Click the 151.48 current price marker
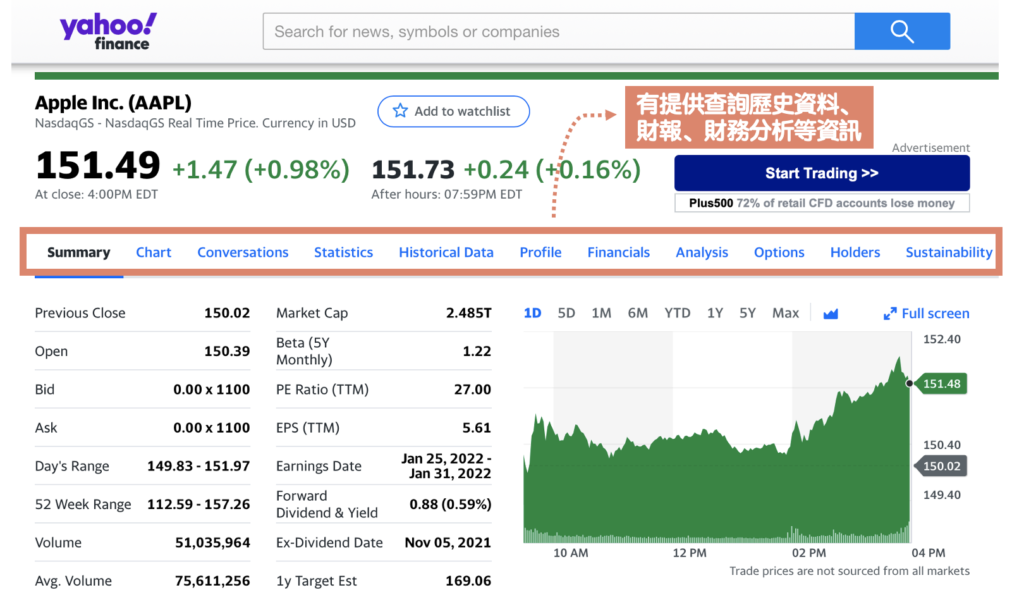The height and width of the screenshot is (602, 1024). click(940, 384)
